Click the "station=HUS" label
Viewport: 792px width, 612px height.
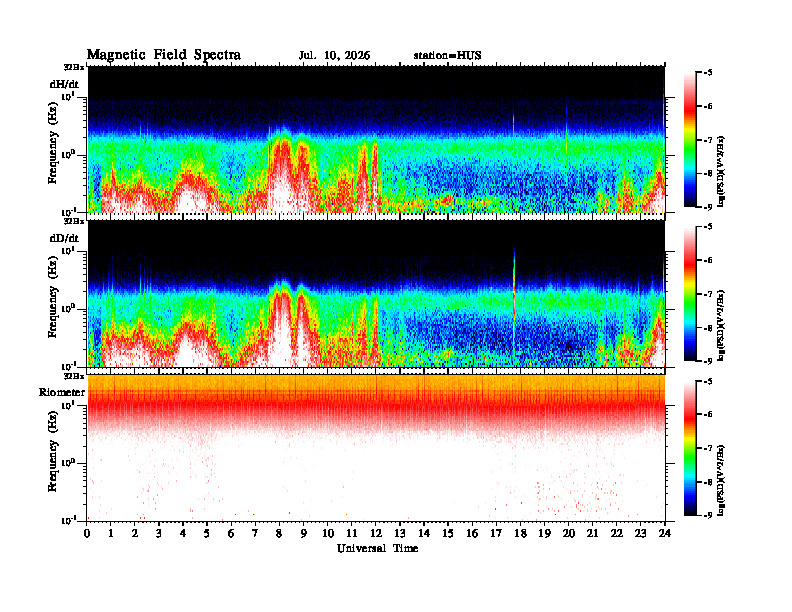tap(448, 56)
